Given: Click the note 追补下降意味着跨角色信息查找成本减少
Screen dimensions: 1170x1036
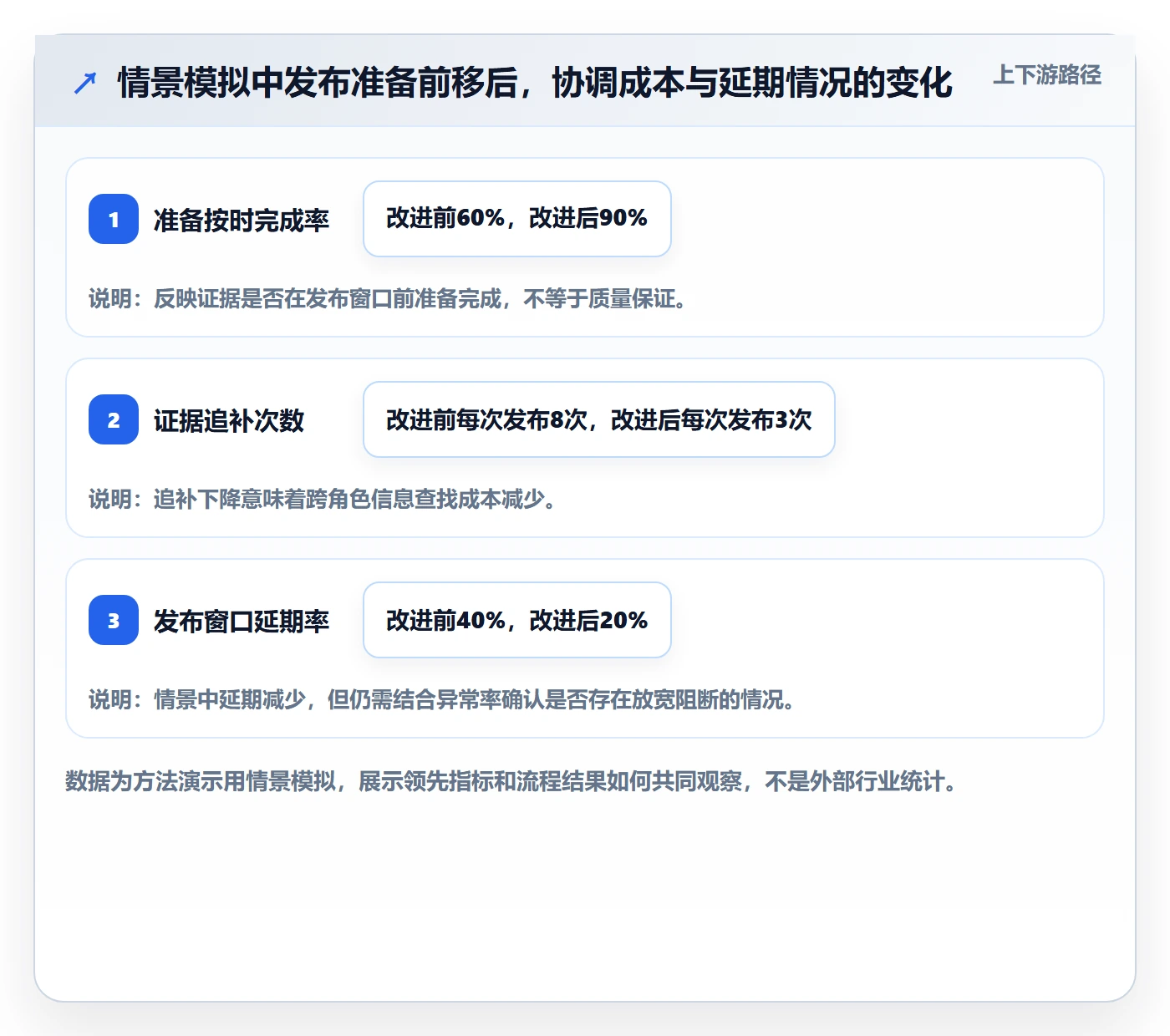Looking at the screenshot, I should coord(349,500).
